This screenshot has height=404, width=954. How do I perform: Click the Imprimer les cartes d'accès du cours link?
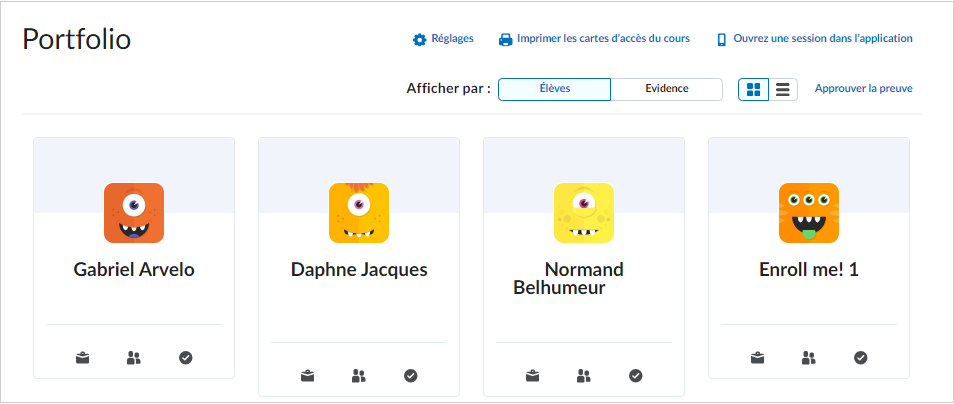click(603, 38)
